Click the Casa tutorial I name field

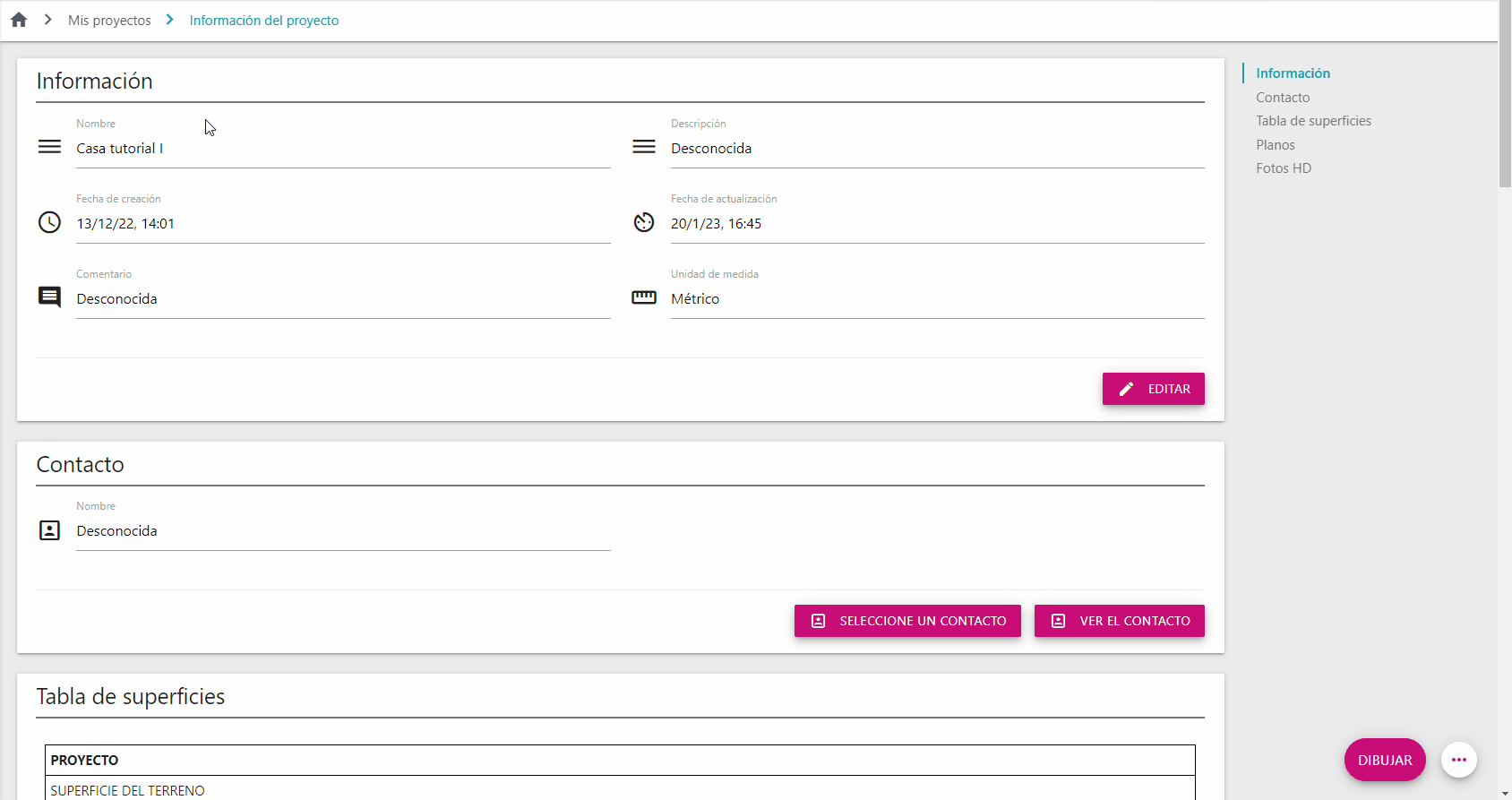pos(343,149)
